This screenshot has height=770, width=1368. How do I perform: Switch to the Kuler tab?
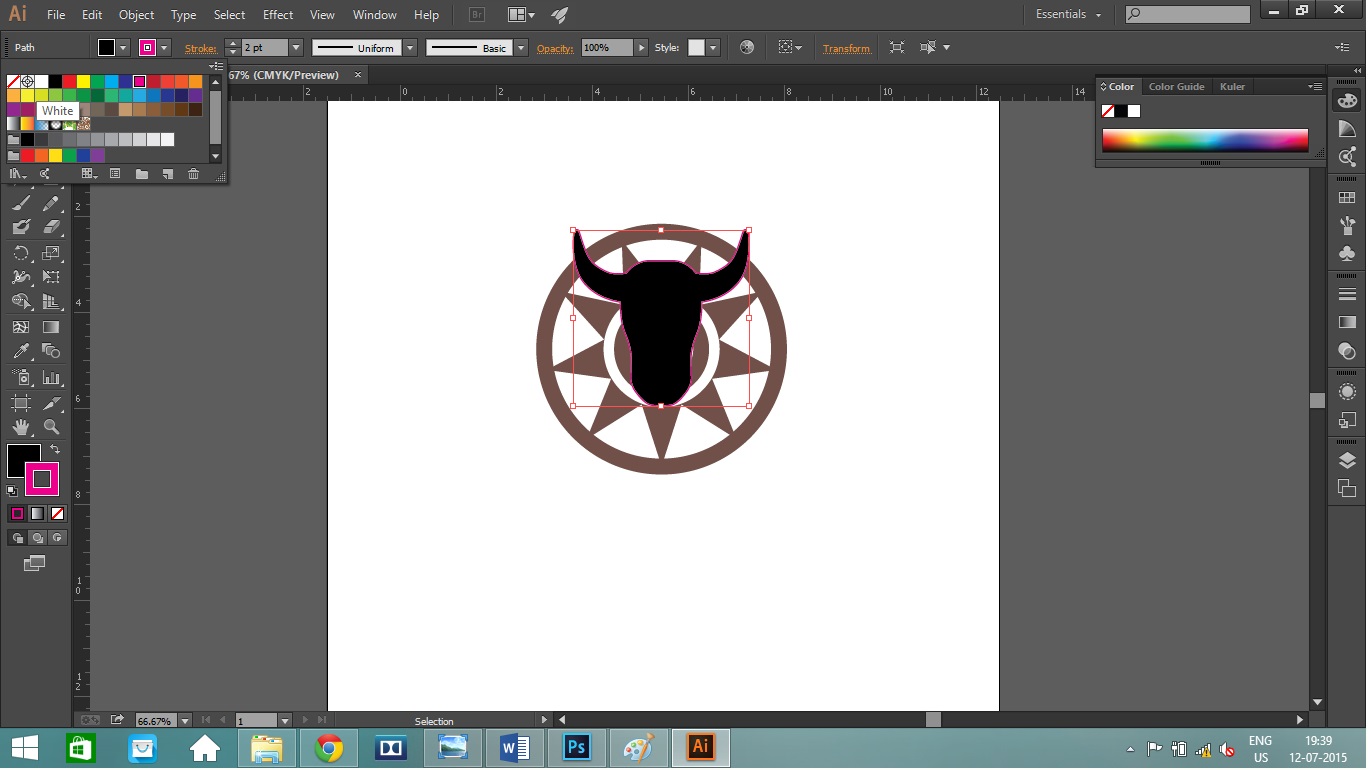[1233, 87]
